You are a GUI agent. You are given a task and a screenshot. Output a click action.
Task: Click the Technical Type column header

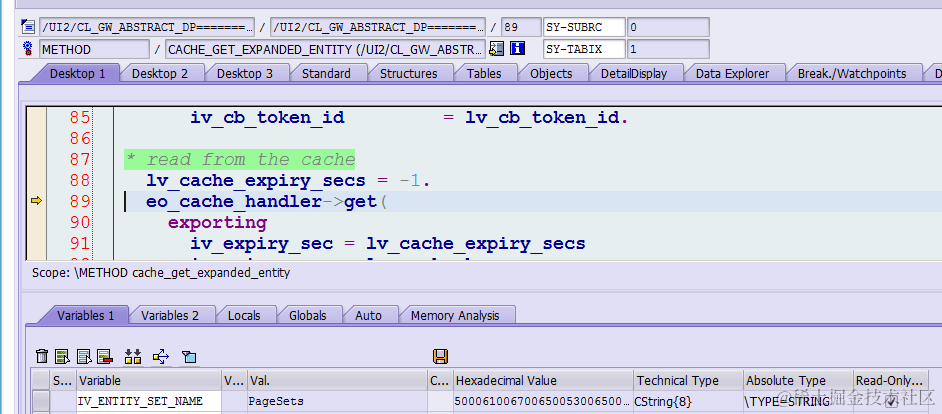(x=688, y=380)
